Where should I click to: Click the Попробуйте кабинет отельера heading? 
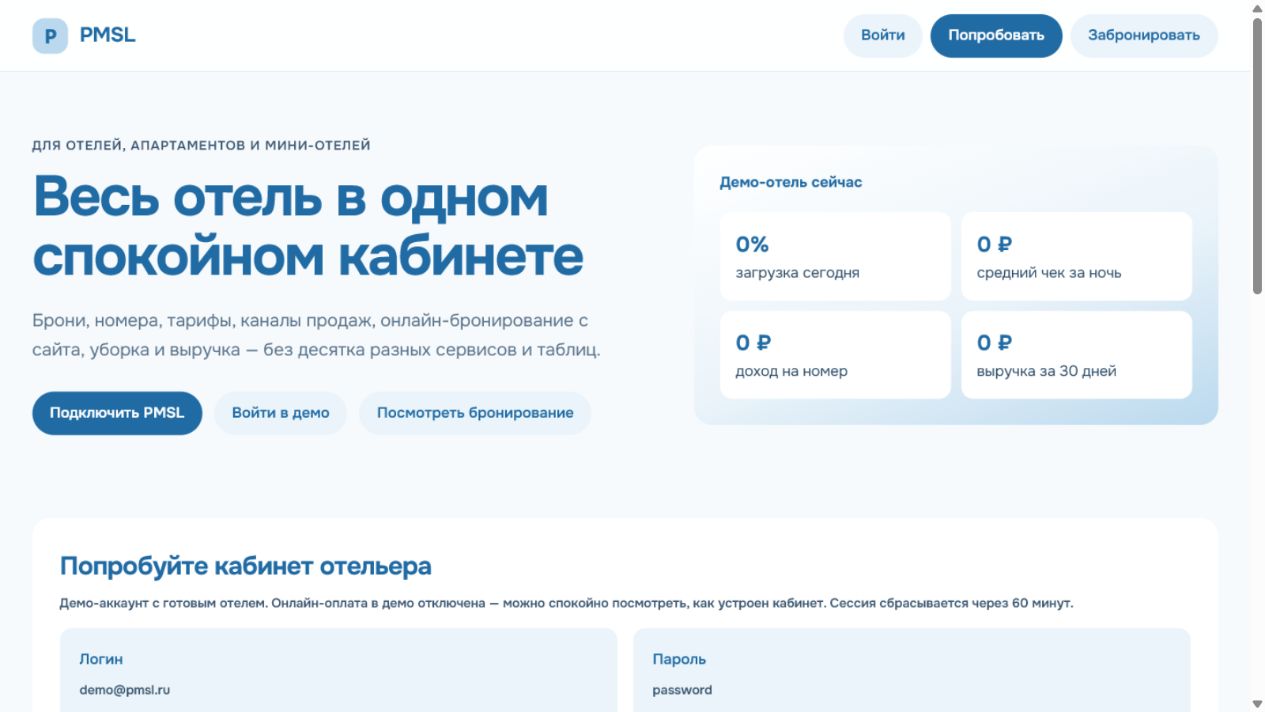[246, 567]
